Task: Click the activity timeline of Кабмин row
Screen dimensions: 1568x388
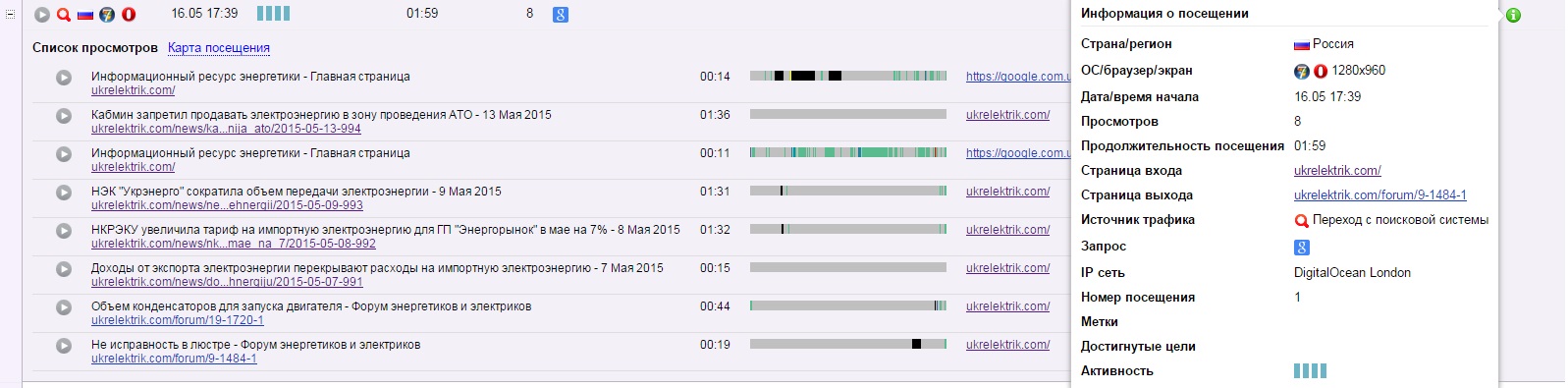Action: [848, 114]
